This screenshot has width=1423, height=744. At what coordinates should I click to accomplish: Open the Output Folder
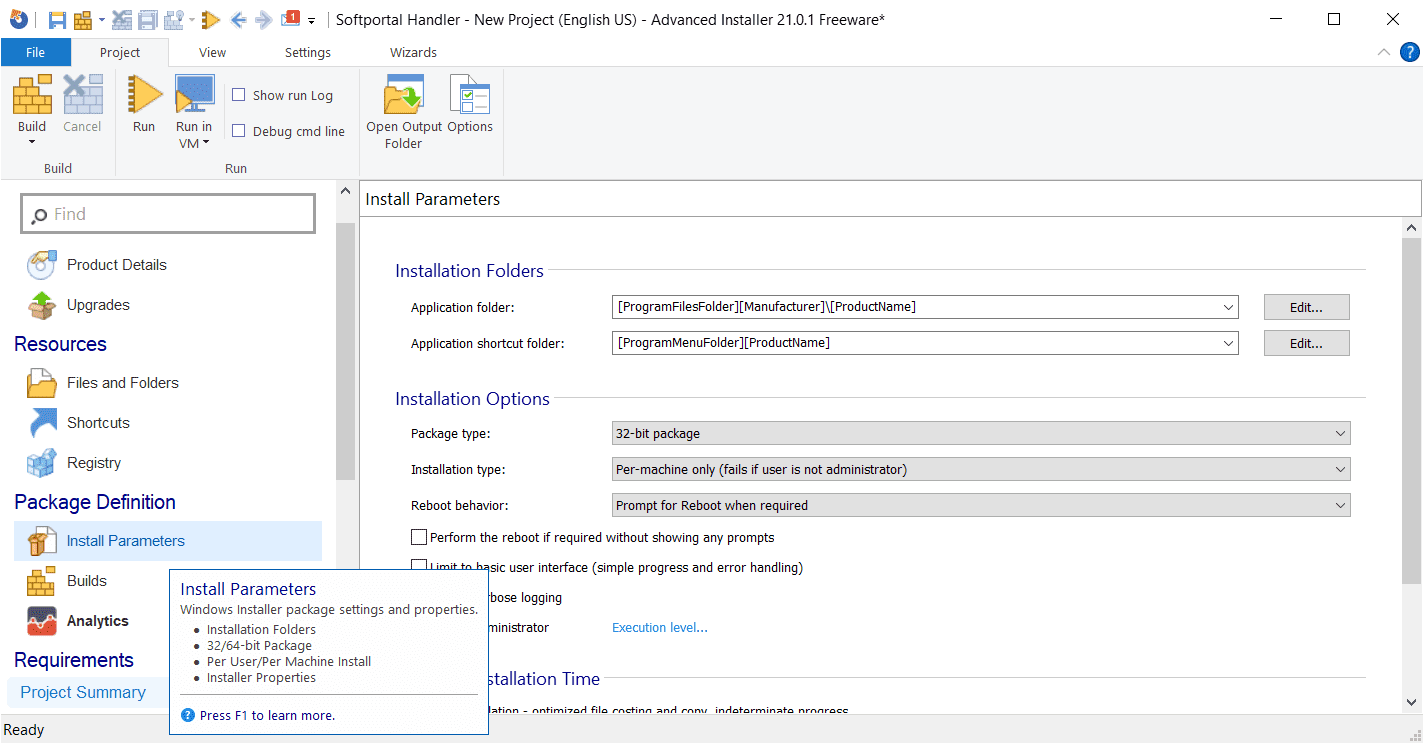pos(404,98)
